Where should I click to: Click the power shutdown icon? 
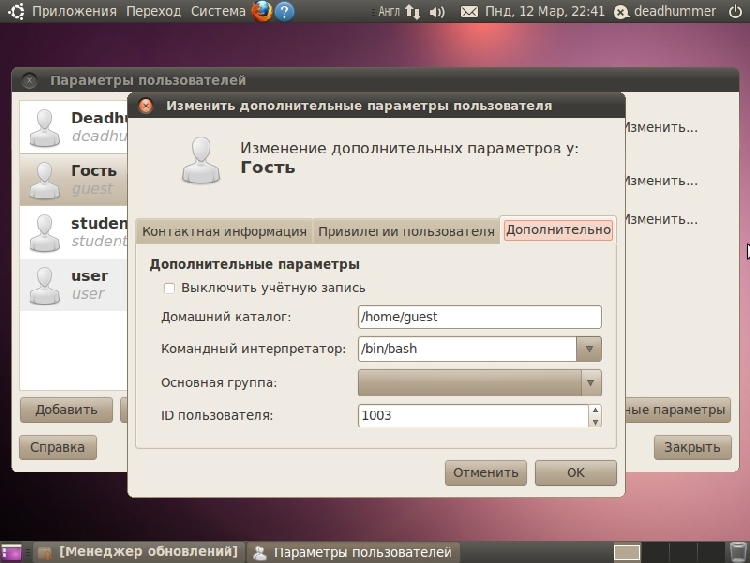tap(736, 12)
